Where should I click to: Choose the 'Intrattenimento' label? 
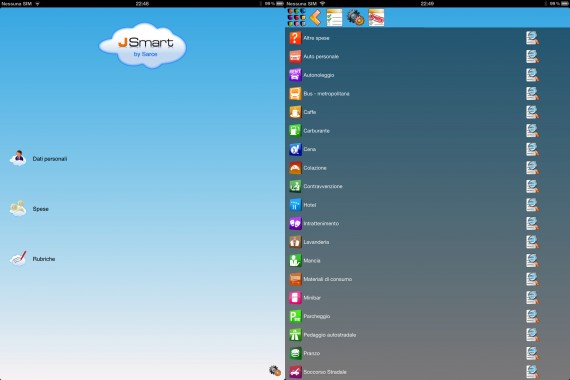(321, 223)
